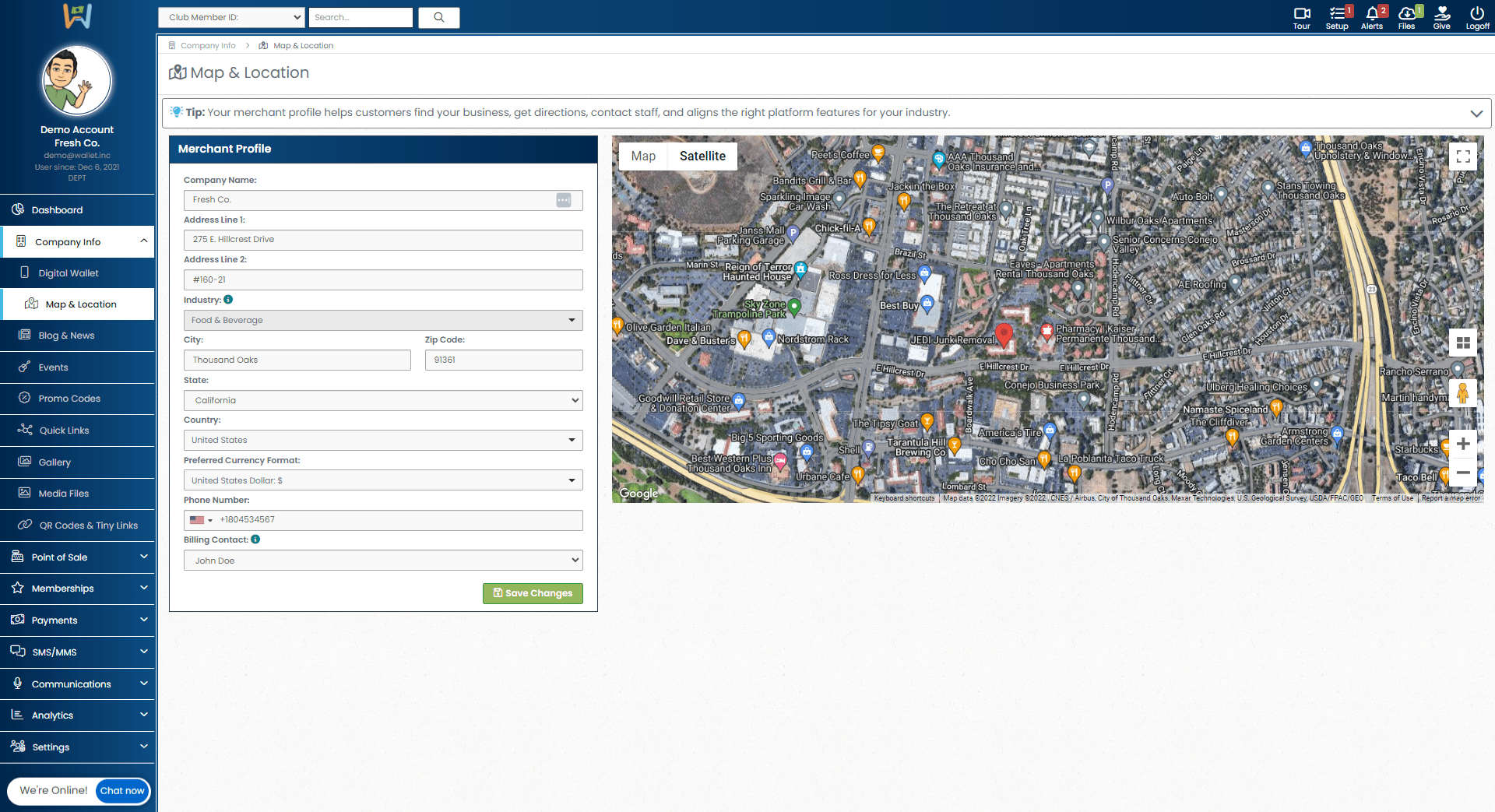Expand the Point of Sale menu
Image resolution: width=1495 pixels, height=812 pixels.
[x=78, y=557]
